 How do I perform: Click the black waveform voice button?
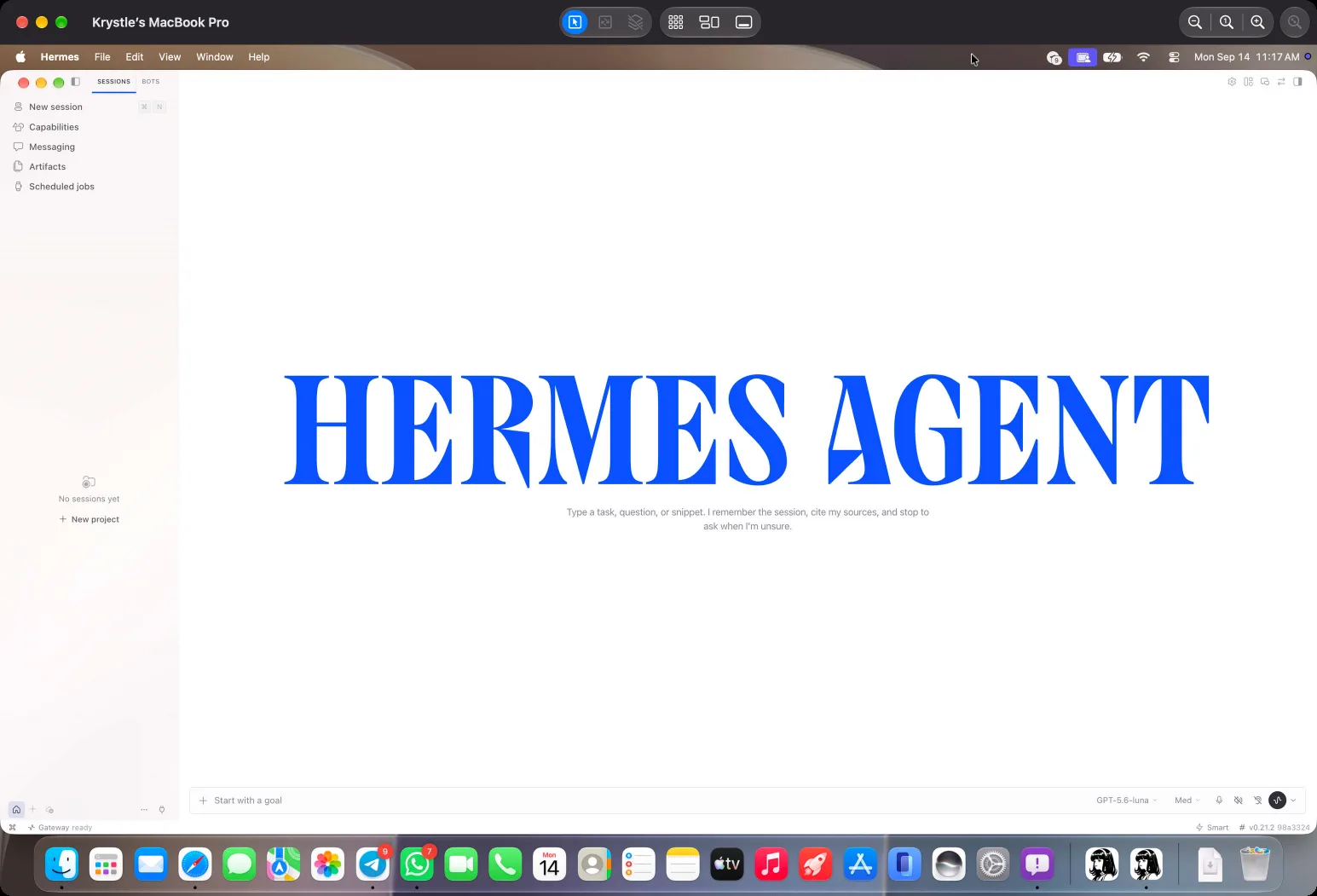pyautogui.click(x=1277, y=800)
